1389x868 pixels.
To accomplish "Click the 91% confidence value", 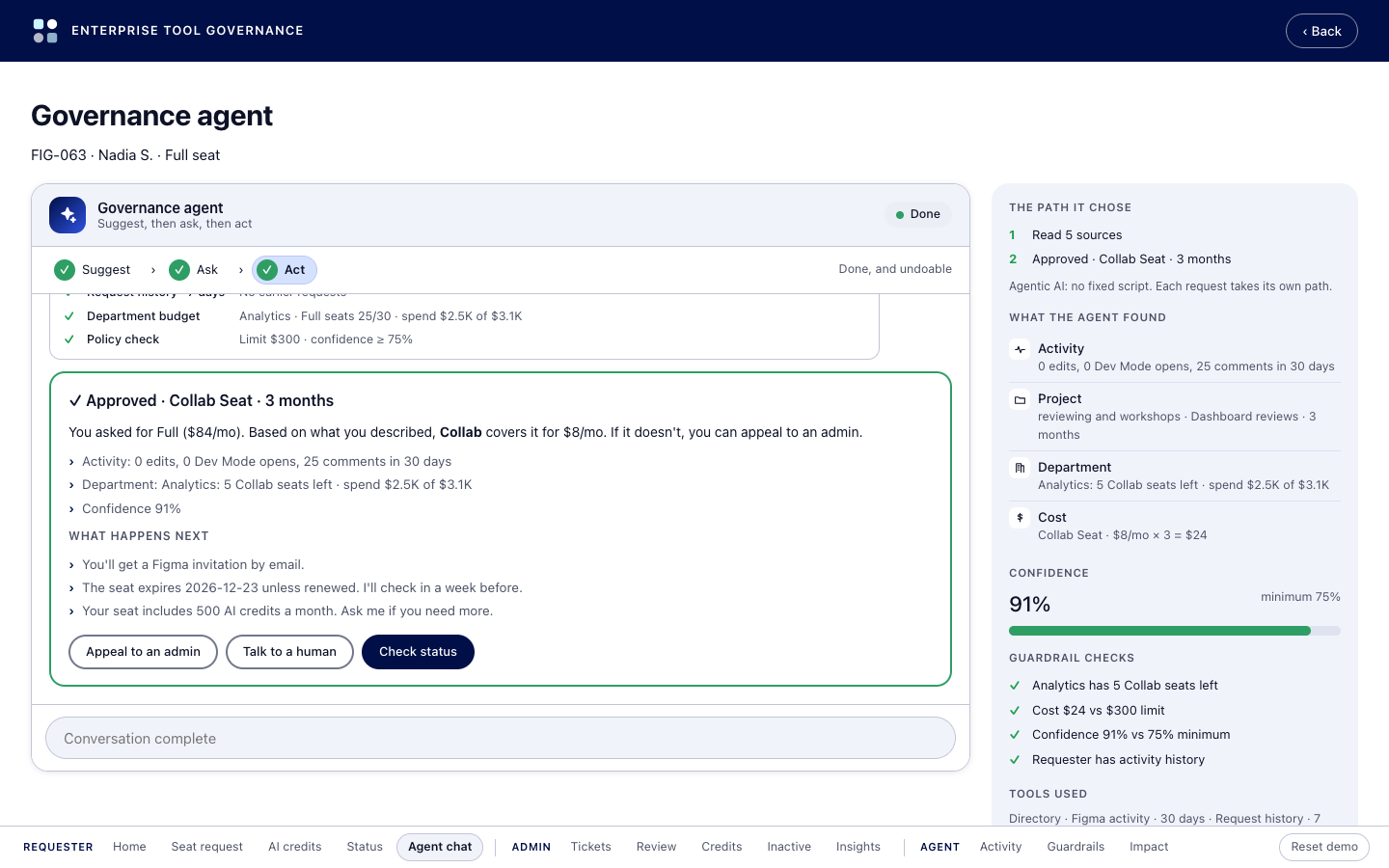I will [x=1029, y=605].
